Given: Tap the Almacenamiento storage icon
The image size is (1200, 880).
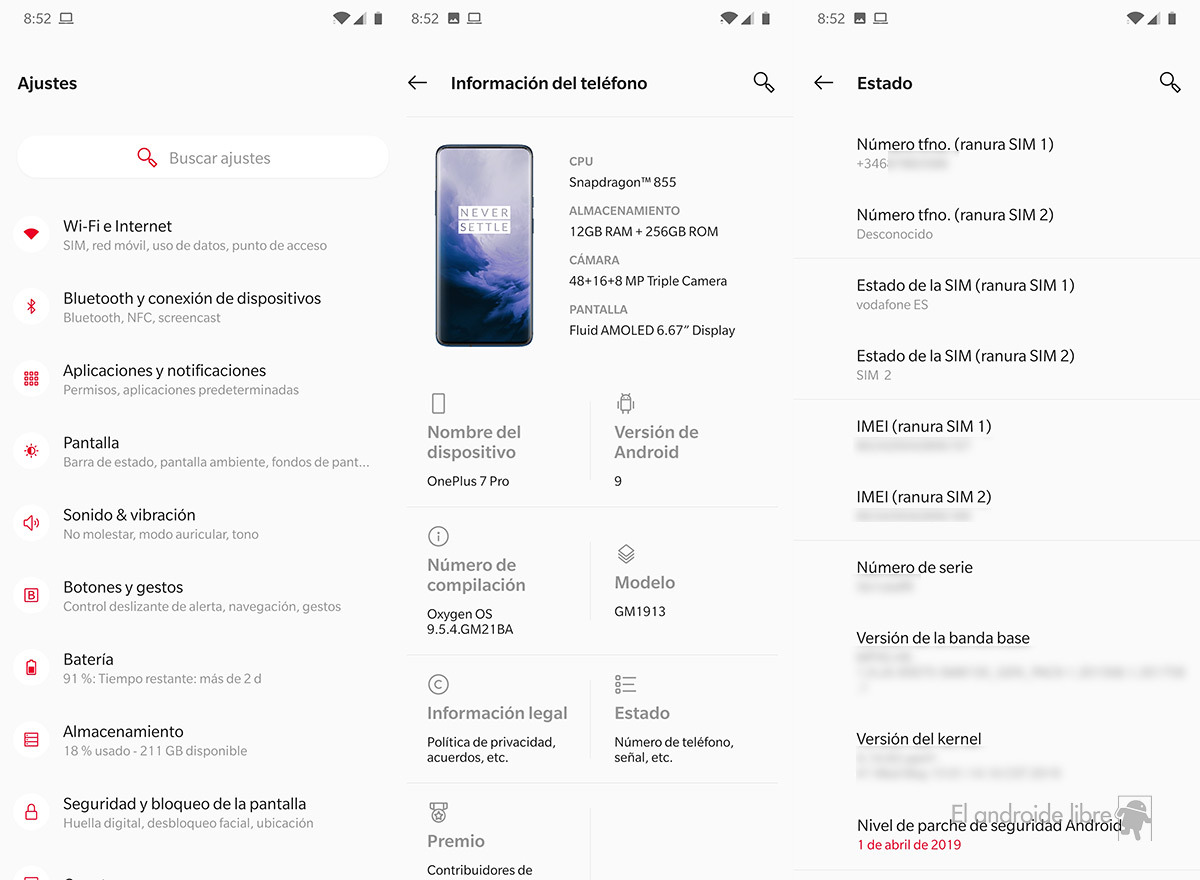Looking at the screenshot, I should pos(31,740).
